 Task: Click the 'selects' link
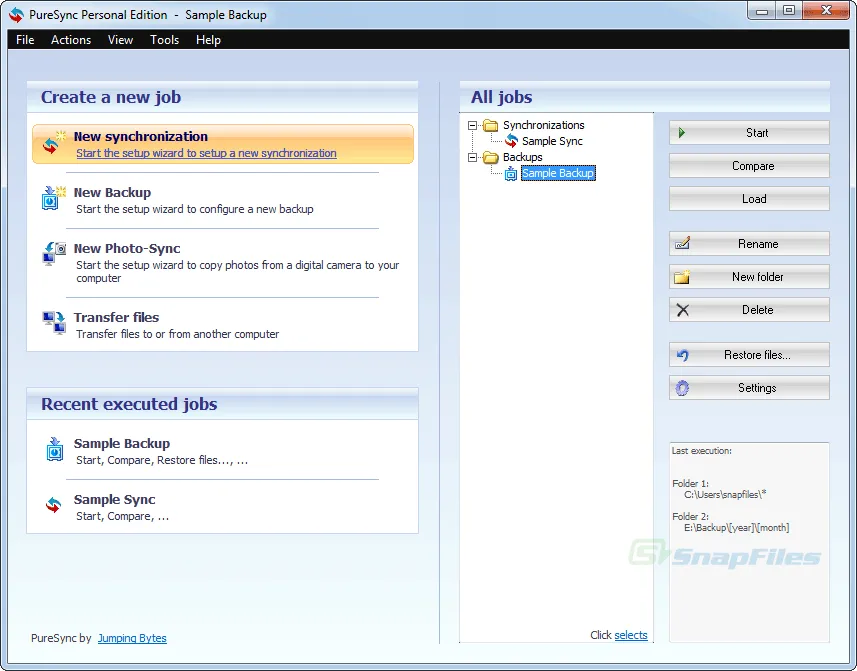(631, 635)
